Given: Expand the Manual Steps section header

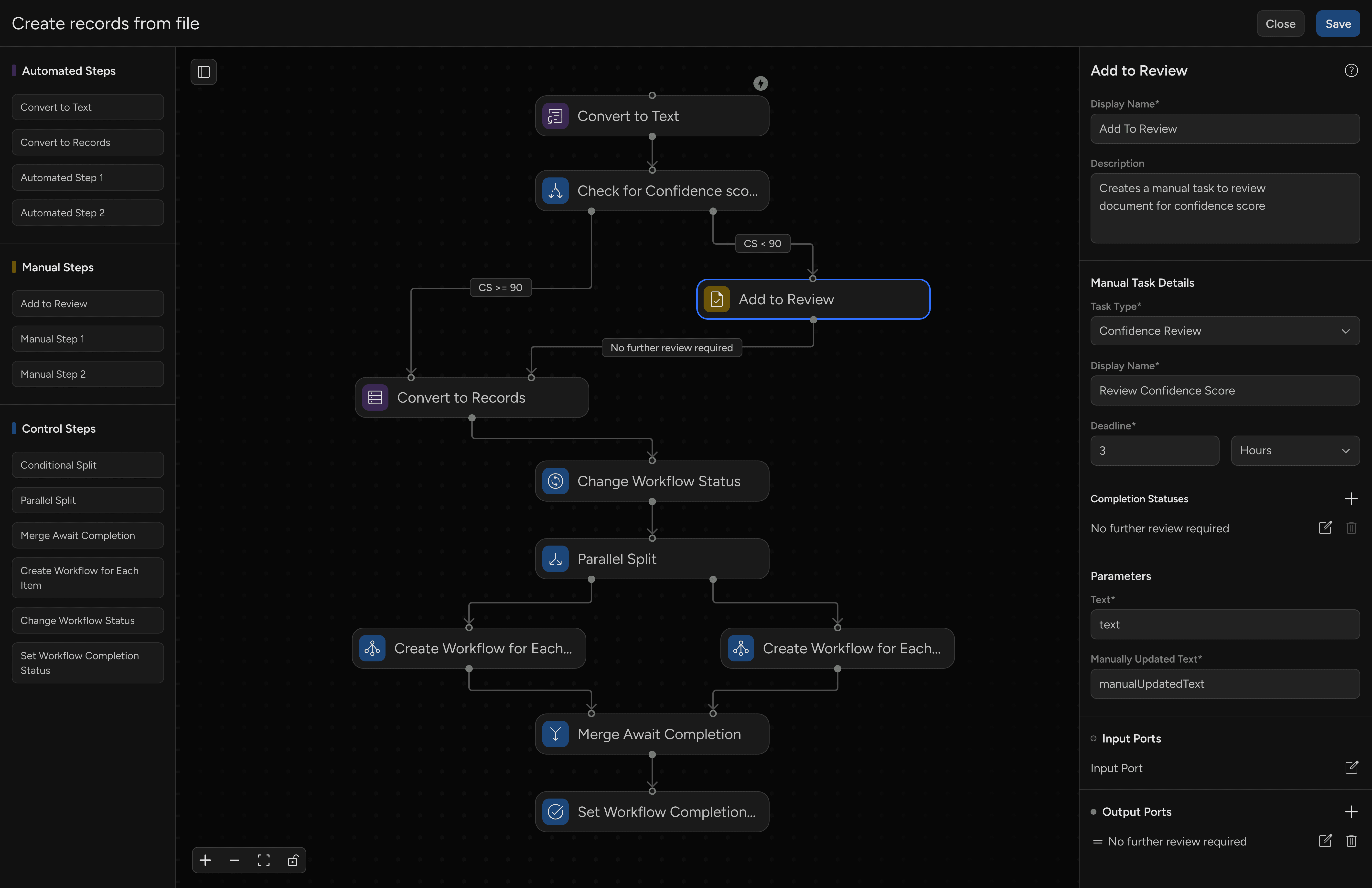Looking at the screenshot, I should [x=57, y=266].
